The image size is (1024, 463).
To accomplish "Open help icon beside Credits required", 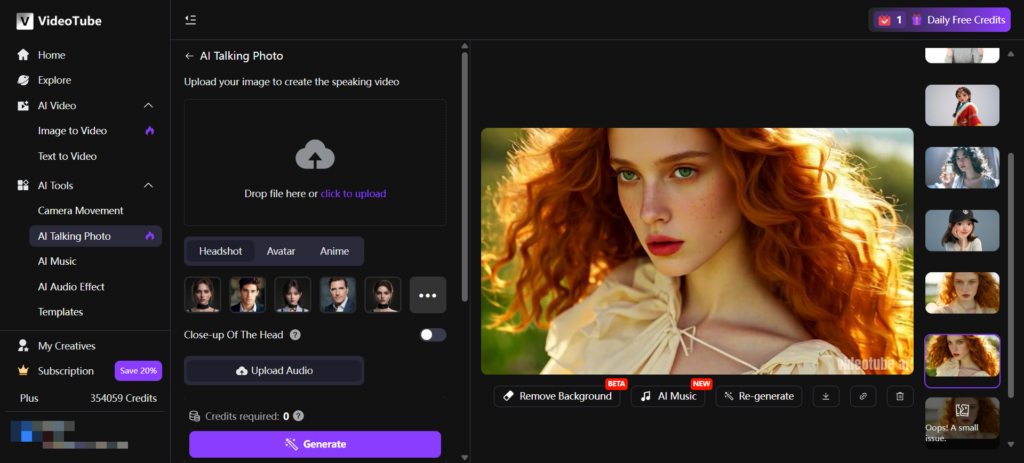I will [x=298, y=416].
